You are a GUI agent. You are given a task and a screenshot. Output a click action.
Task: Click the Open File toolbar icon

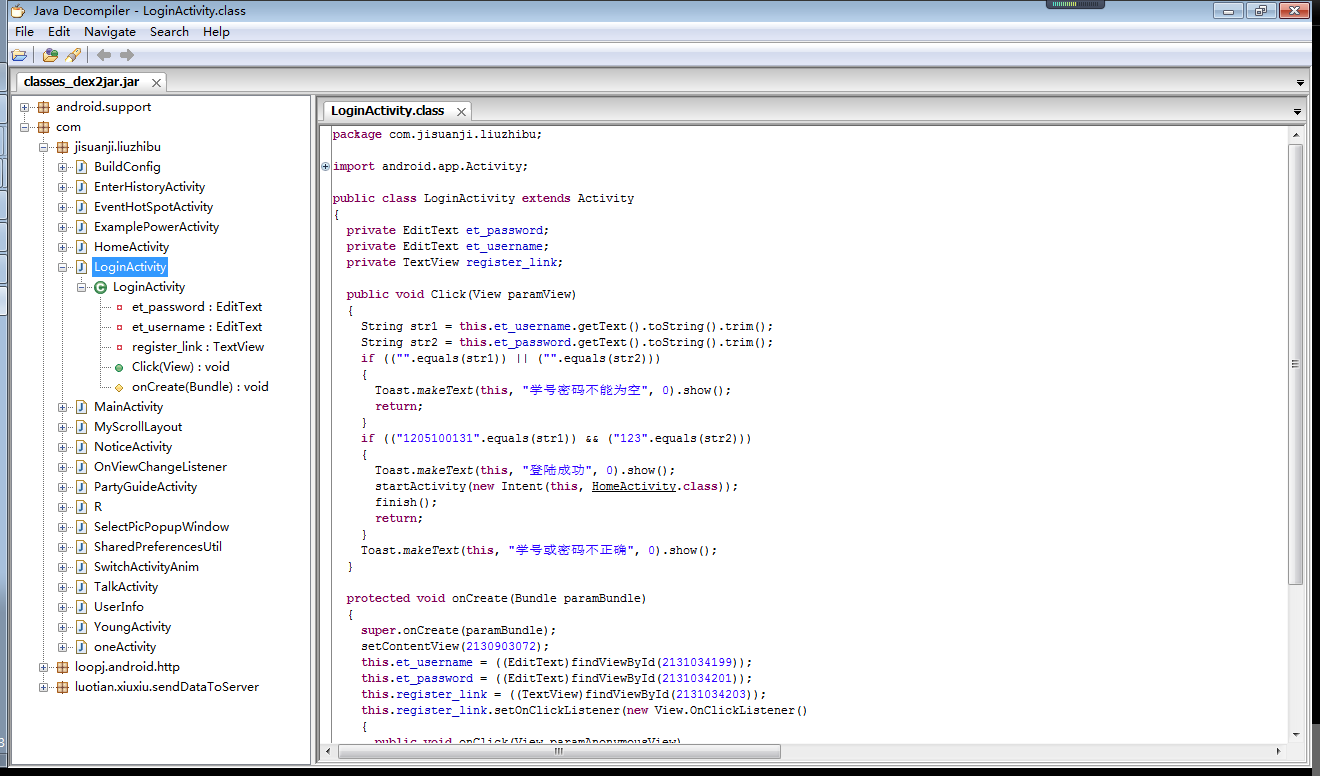click(19, 55)
